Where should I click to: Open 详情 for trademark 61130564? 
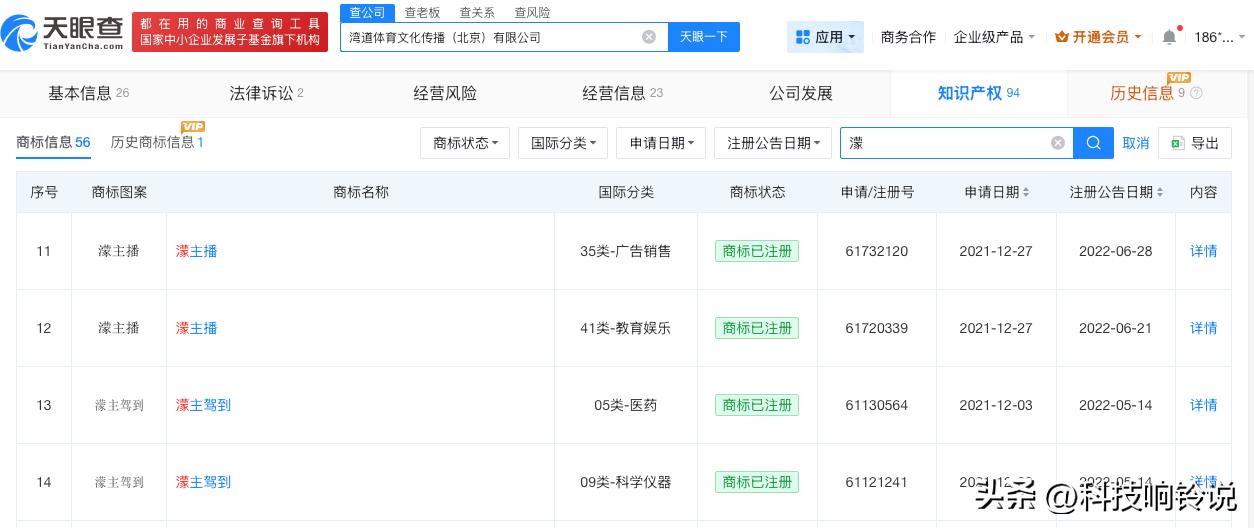(x=1204, y=405)
